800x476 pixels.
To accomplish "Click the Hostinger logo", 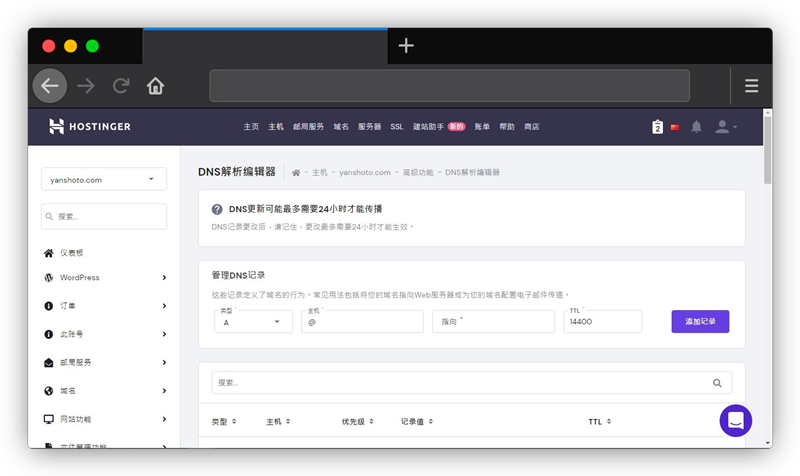I will point(90,127).
